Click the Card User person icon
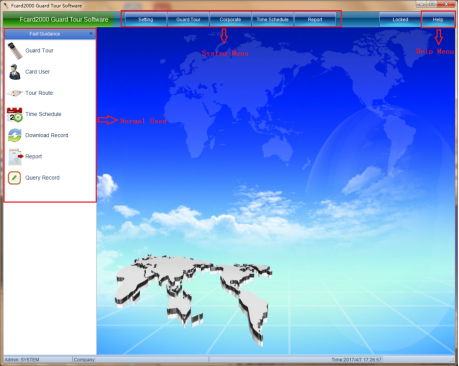 pyautogui.click(x=15, y=72)
